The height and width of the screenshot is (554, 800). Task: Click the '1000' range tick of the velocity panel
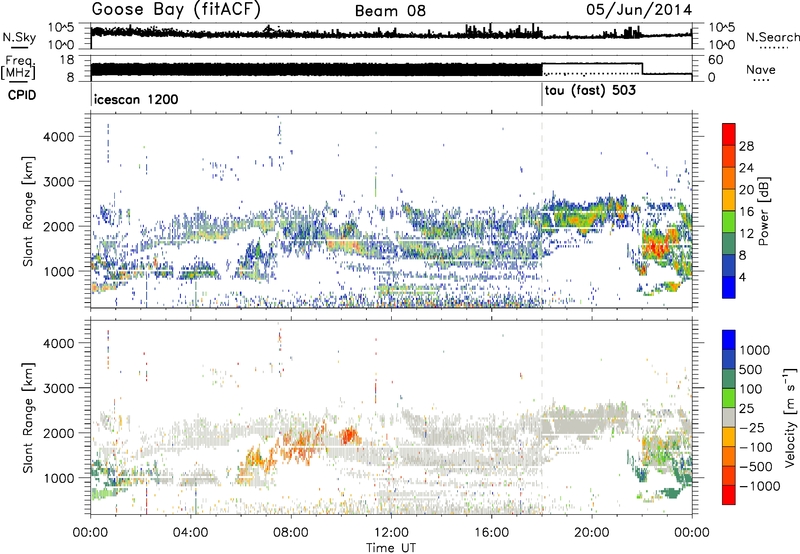click(x=58, y=478)
